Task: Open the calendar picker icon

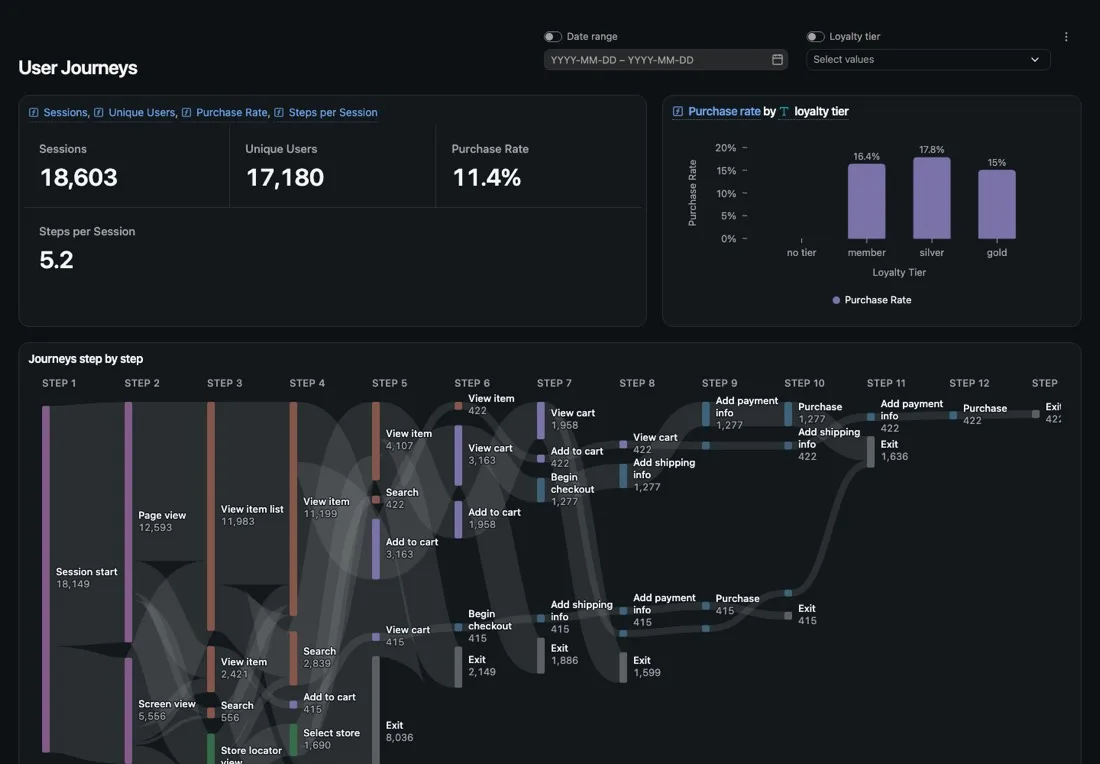Action: 777,60
